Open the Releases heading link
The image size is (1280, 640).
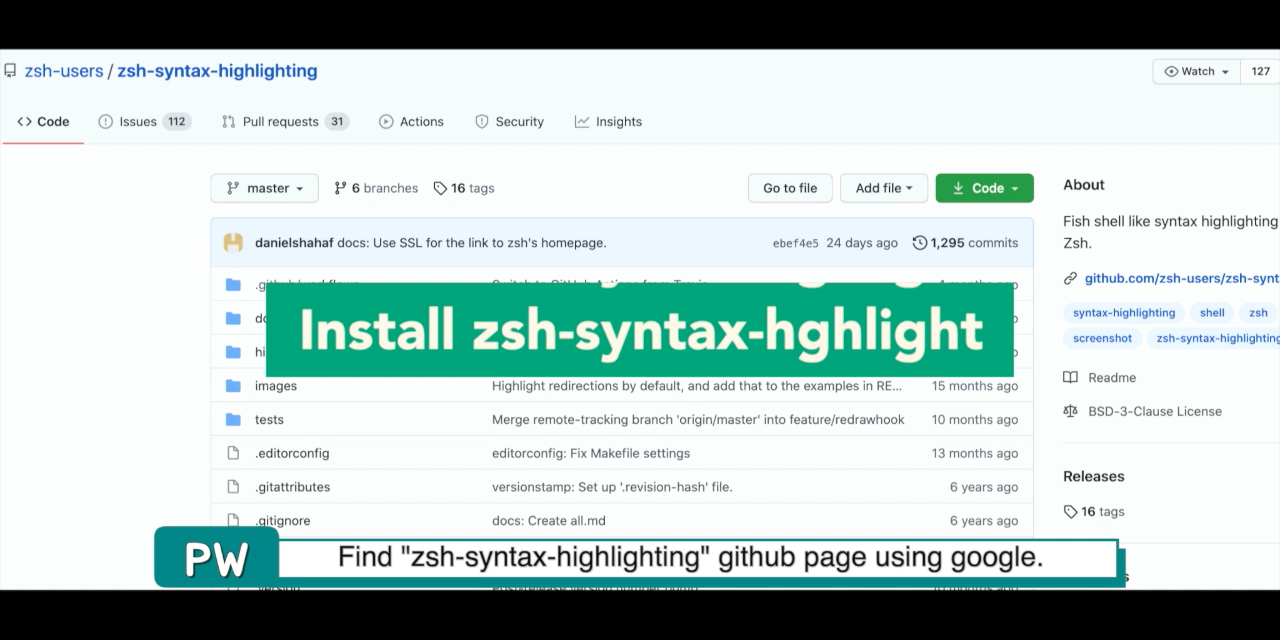coord(1094,477)
